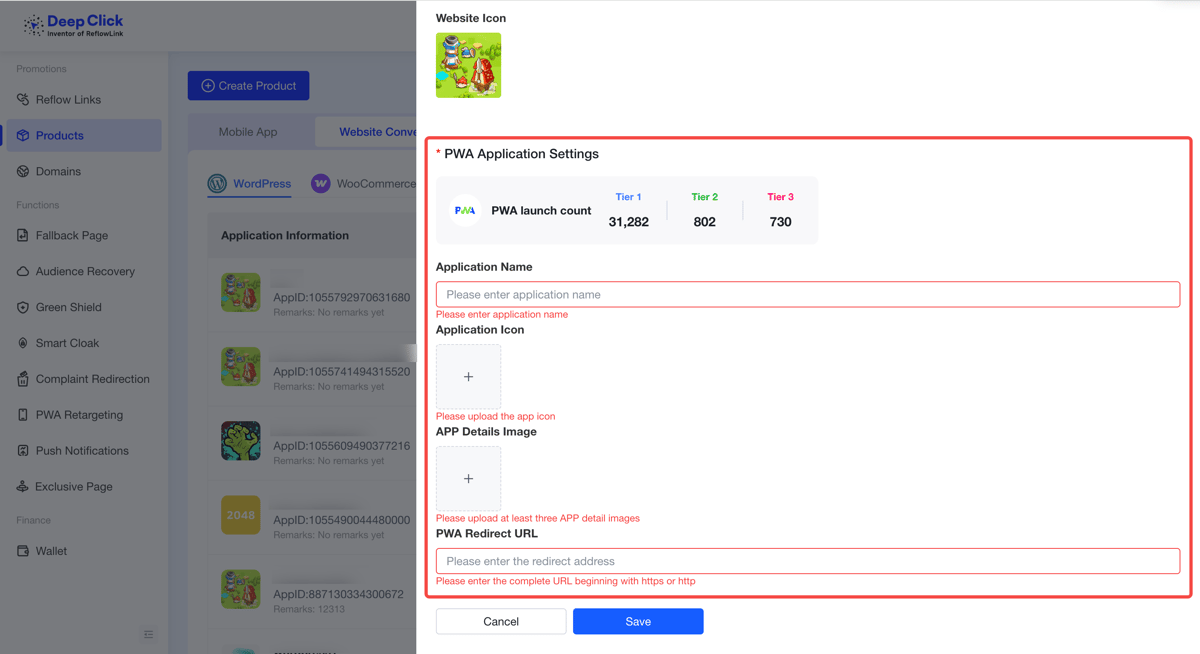Screen dimensions: 1200x654
Task: Focus the PWA Redirect URL field
Action: click(808, 561)
